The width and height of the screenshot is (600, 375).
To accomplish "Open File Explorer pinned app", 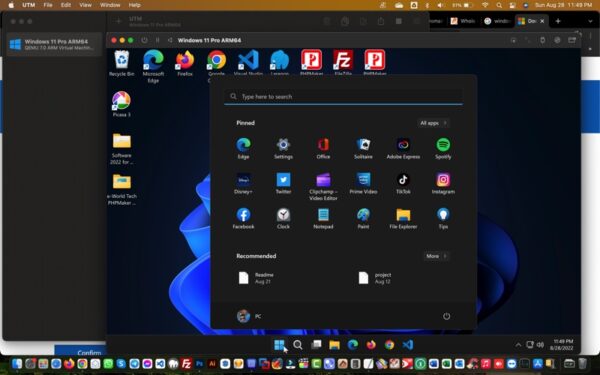I will (x=403, y=218).
